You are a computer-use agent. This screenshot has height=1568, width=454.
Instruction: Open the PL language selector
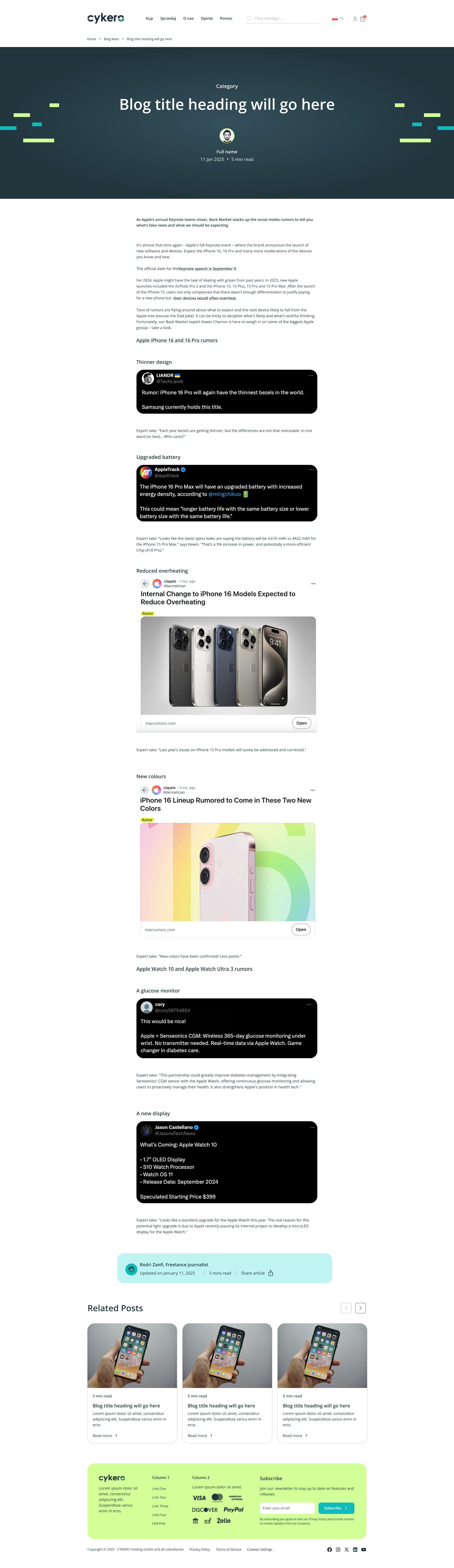pos(338,19)
